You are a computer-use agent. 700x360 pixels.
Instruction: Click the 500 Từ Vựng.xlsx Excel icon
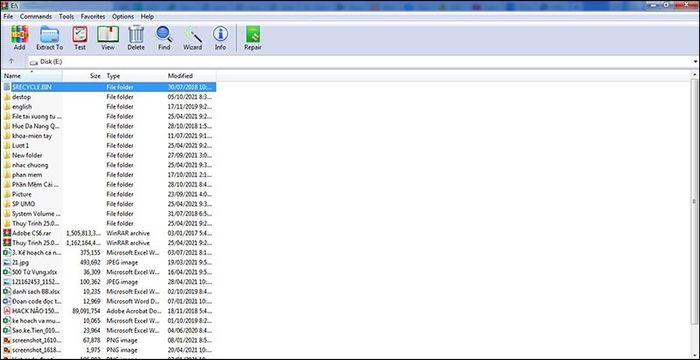tap(7, 272)
